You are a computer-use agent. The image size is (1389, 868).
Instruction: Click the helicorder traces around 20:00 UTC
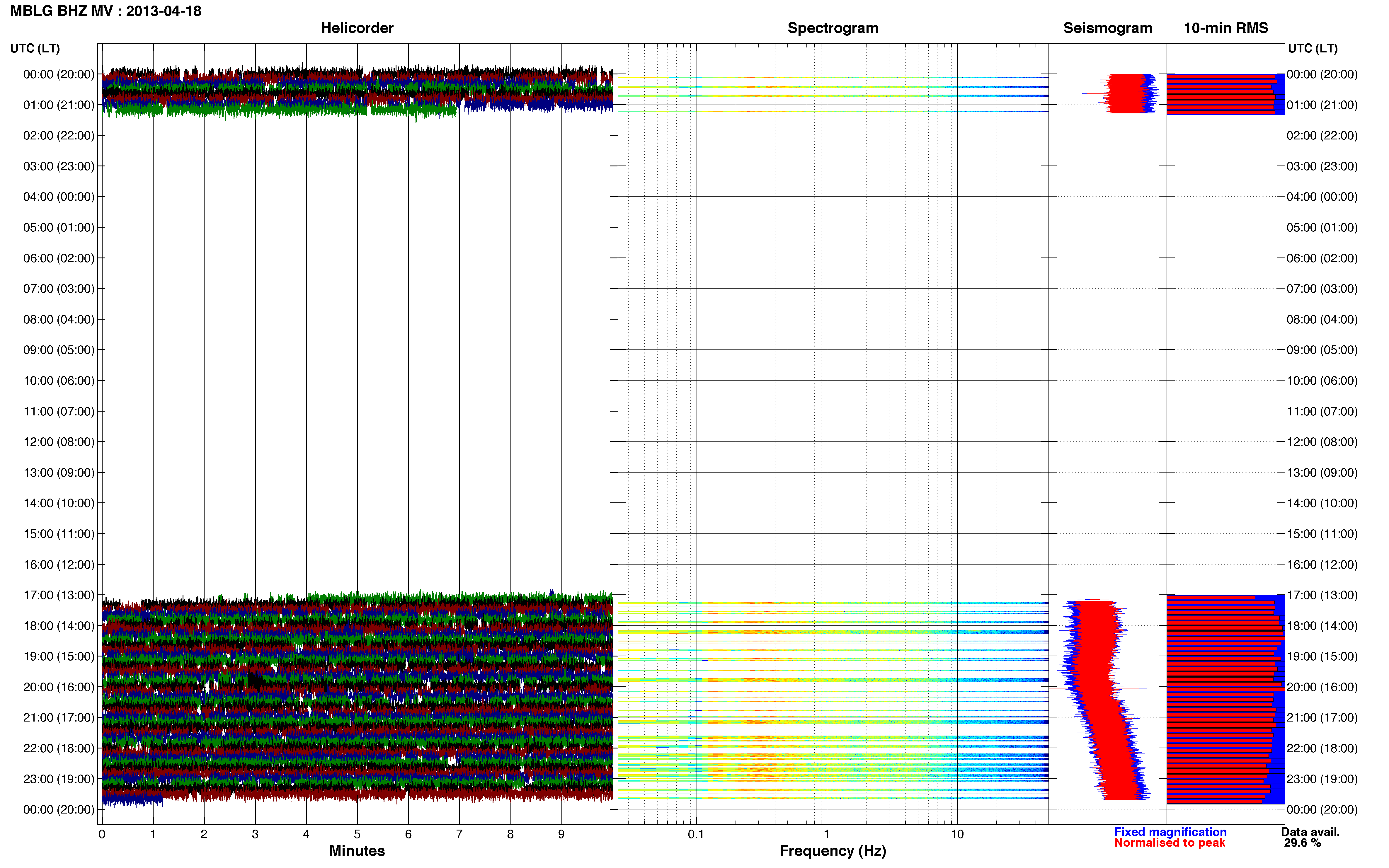coord(357,687)
